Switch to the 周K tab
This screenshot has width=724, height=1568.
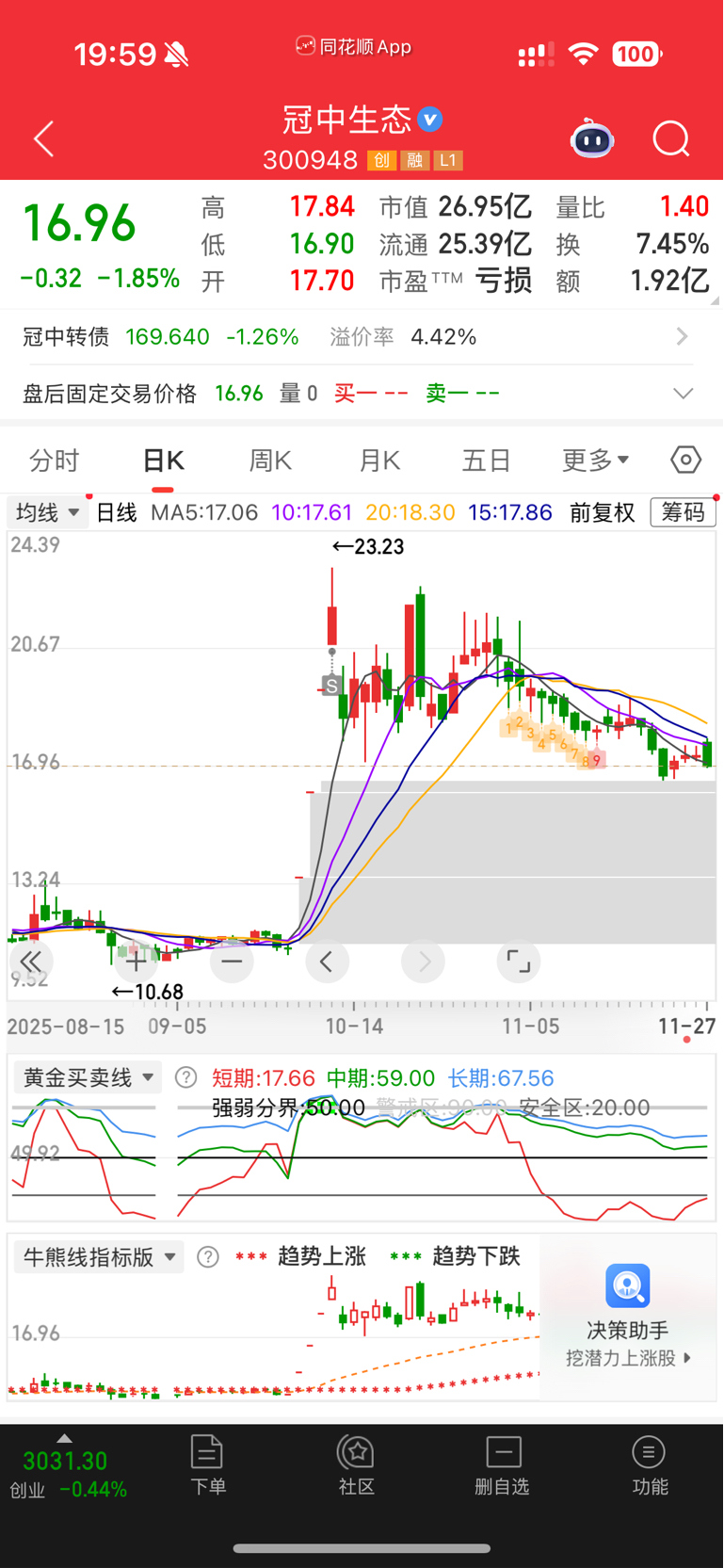coord(270,460)
